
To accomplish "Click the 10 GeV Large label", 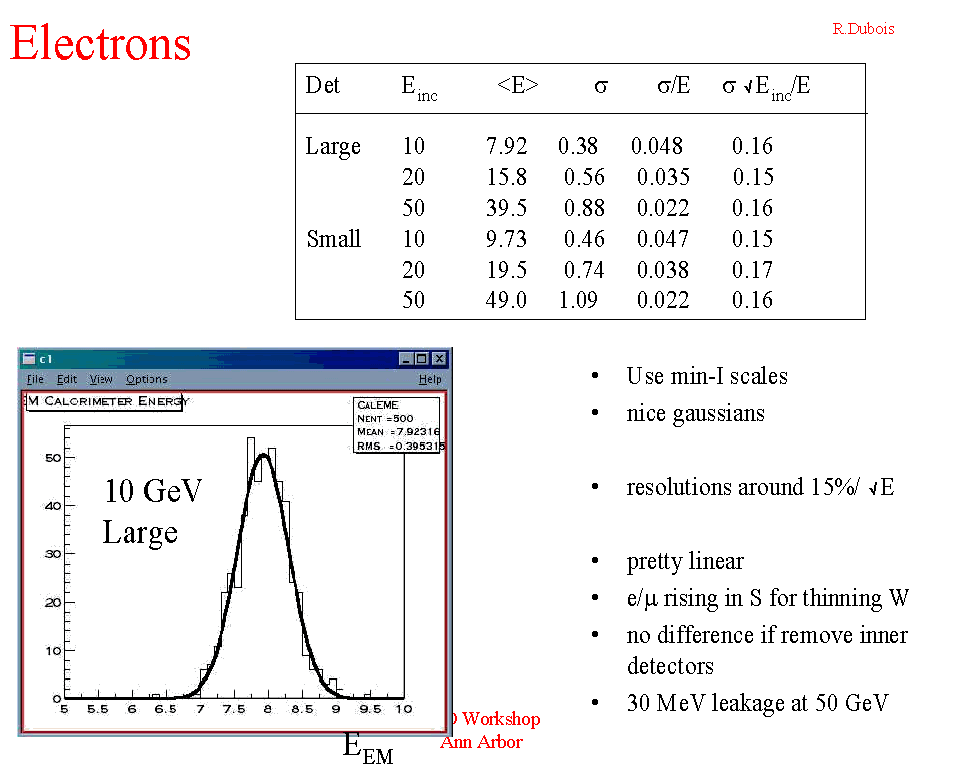I will [x=152, y=511].
